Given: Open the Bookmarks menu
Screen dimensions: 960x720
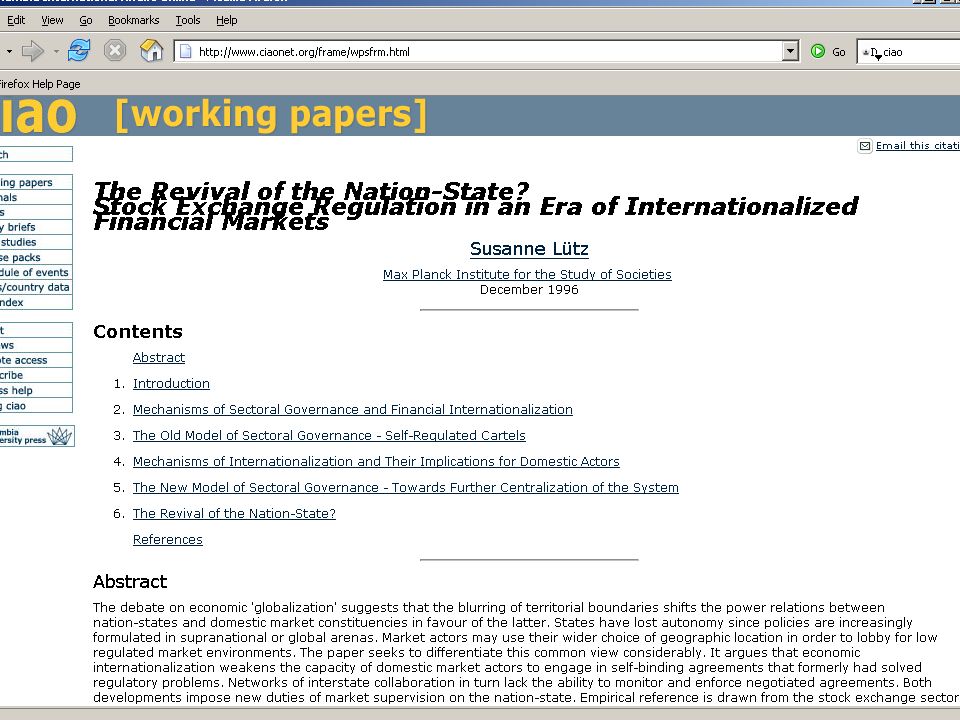Looking at the screenshot, I should (133, 20).
